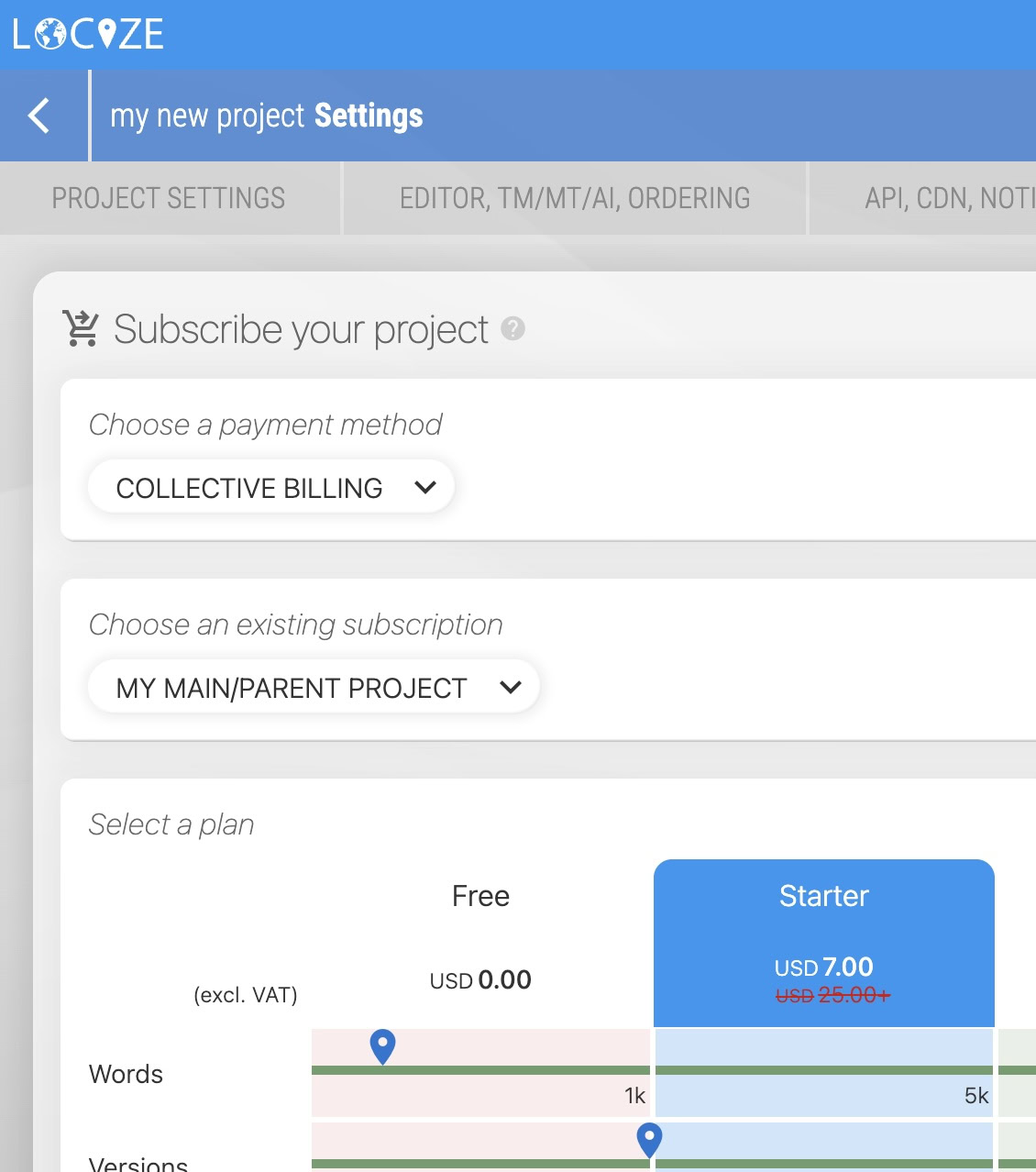Click the chevron arrow in Collective Billing
Image resolution: width=1036 pixels, height=1172 pixels.
pyautogui.click(x=424, y=488)
